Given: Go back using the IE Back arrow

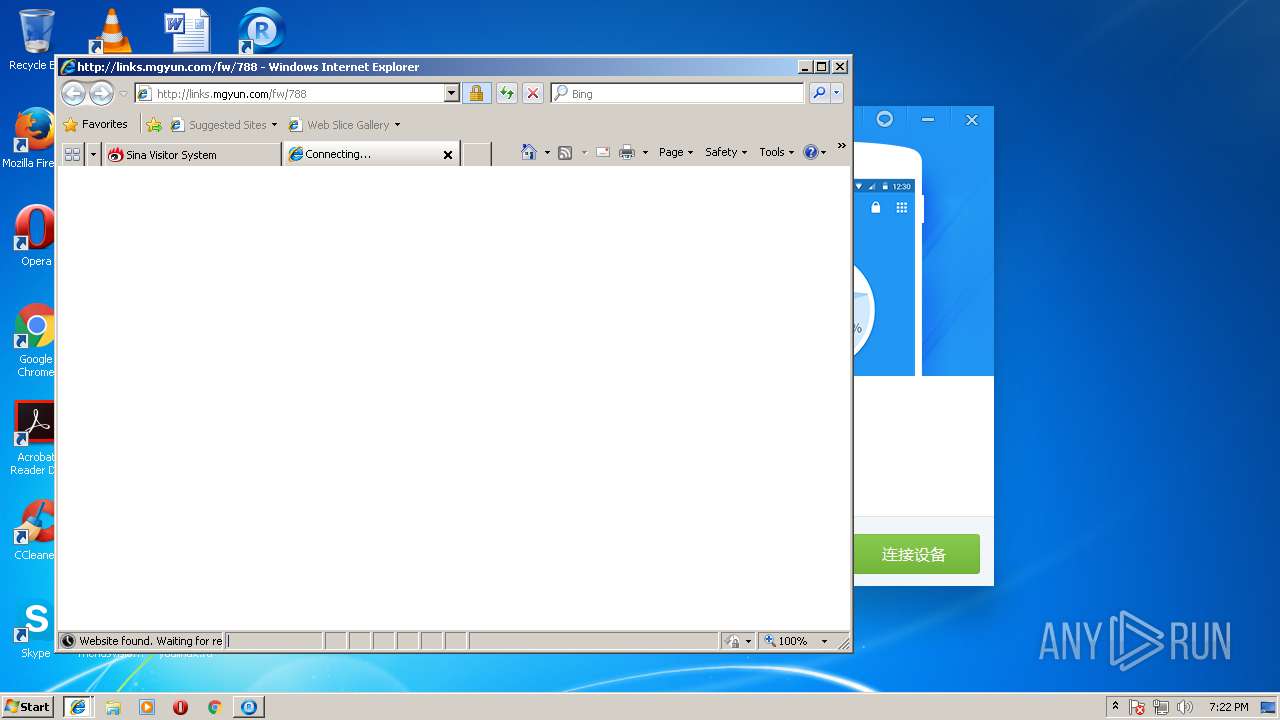Looking at the screenshot, I should (x=73, y=94).
